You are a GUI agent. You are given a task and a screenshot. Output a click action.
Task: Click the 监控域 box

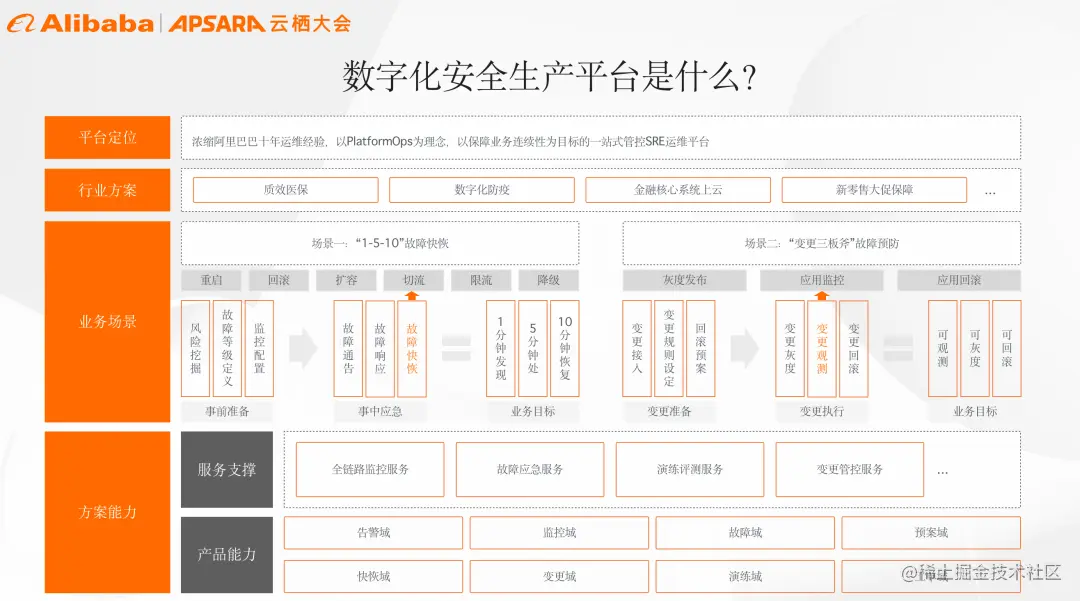pyautogui.click(x=559, y=533)
